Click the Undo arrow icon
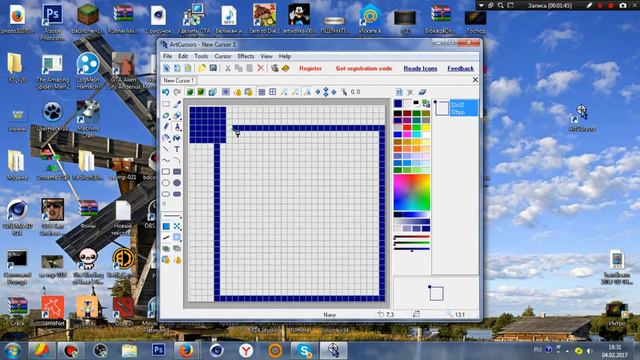Image resolution: width=640 pixels, height=360 pixels. [166, 92]
